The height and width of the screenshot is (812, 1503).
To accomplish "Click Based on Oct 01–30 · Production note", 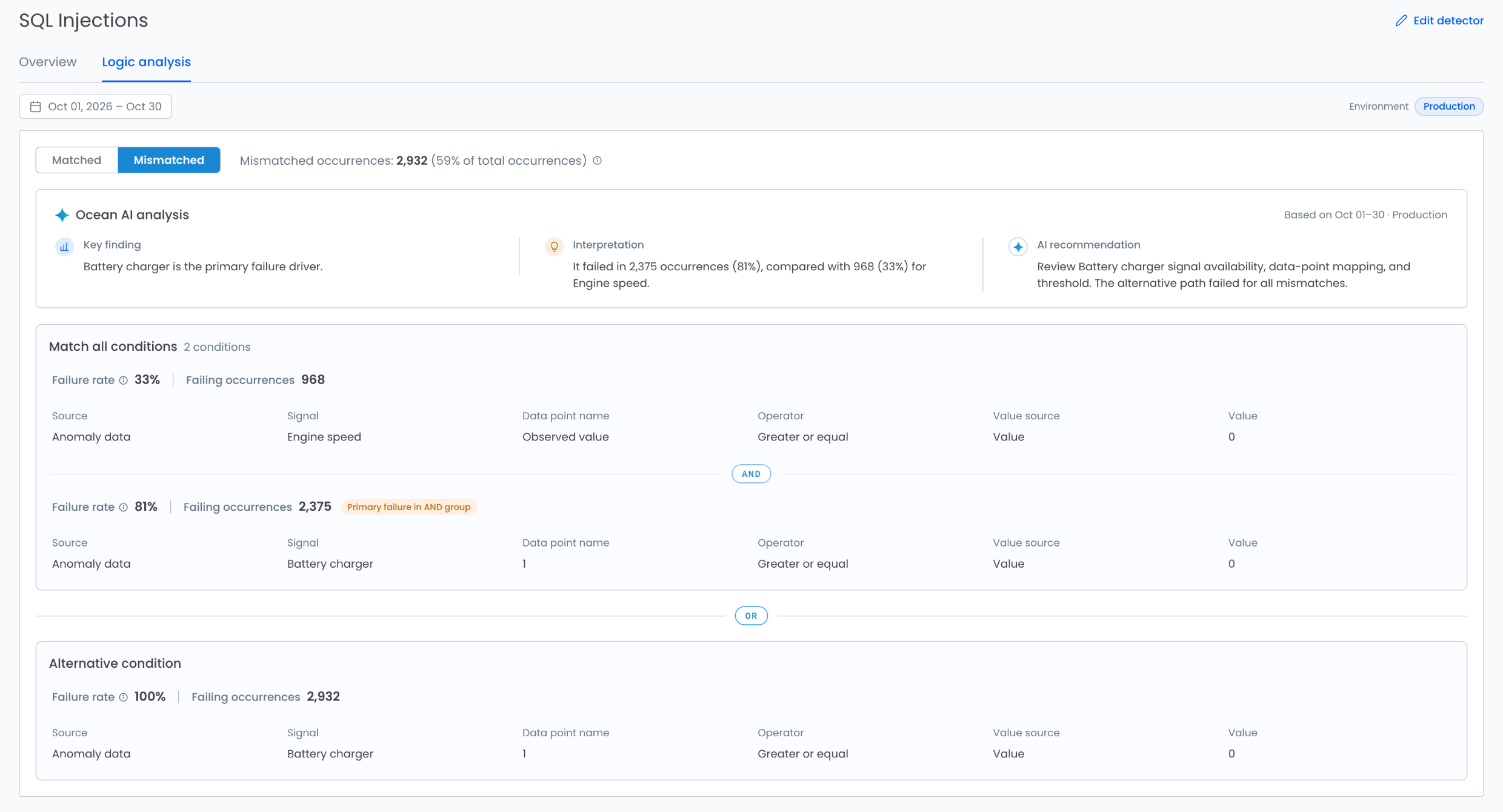I will [1366, 215].
